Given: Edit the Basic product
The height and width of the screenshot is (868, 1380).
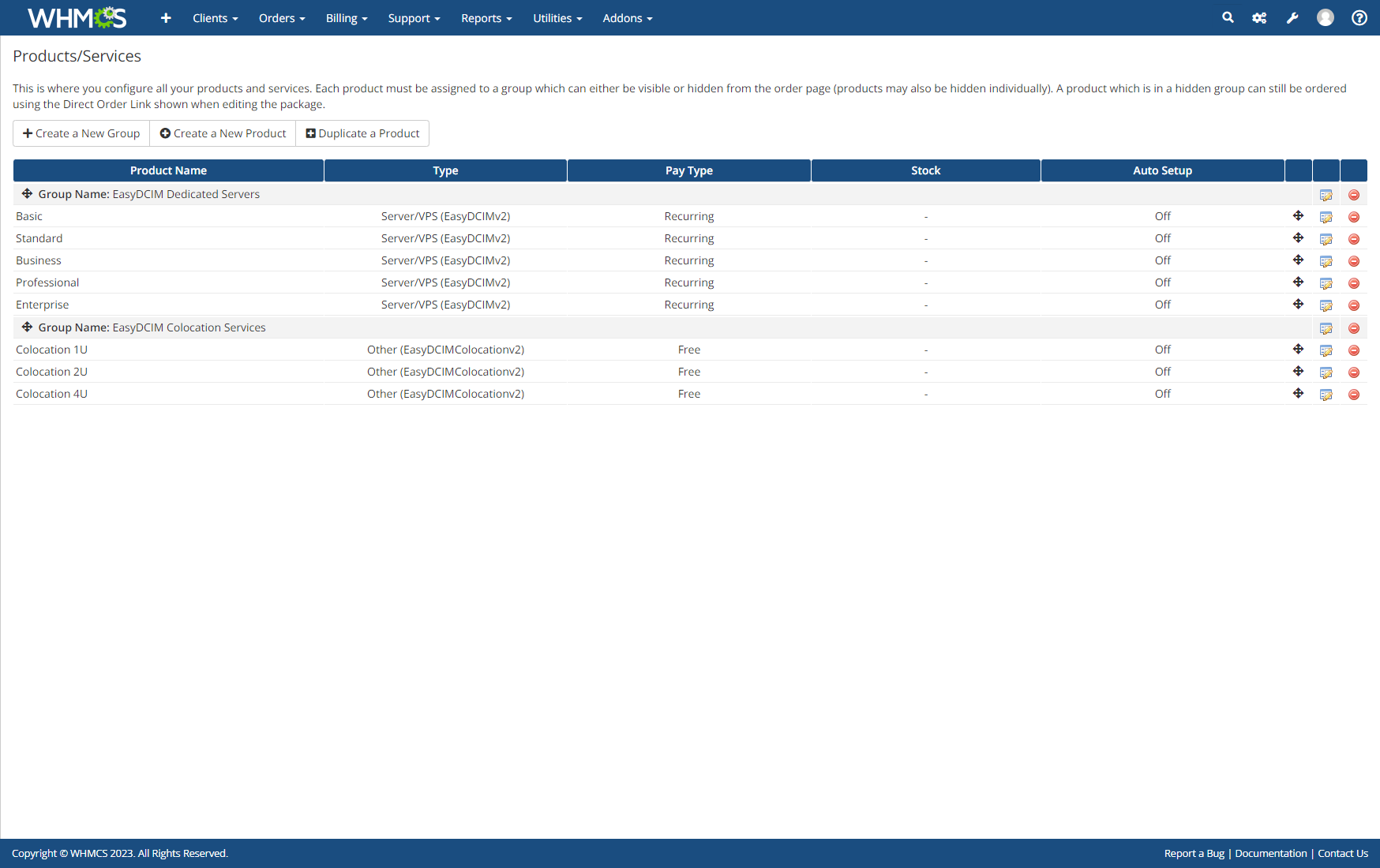Looking at the screenshot, I should click(x=1326, y=217).
